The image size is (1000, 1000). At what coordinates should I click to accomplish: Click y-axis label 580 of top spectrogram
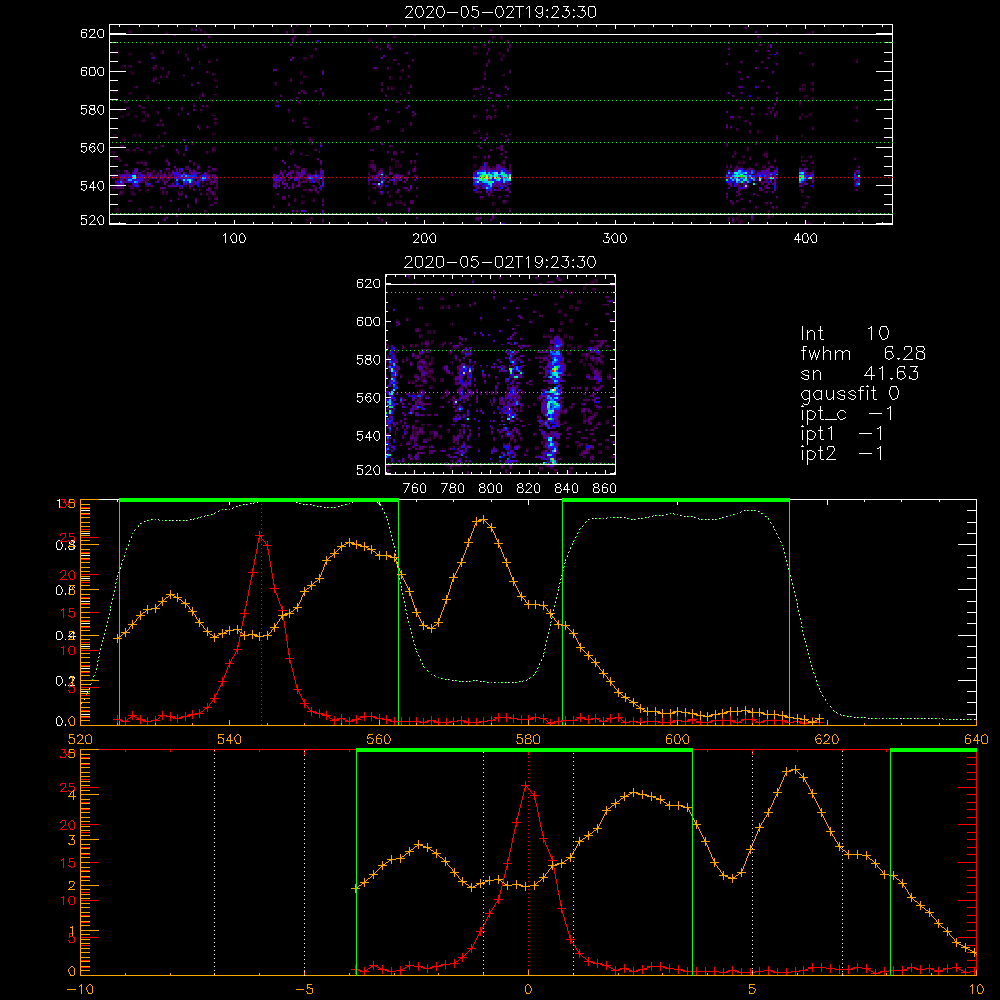(92, 110)
